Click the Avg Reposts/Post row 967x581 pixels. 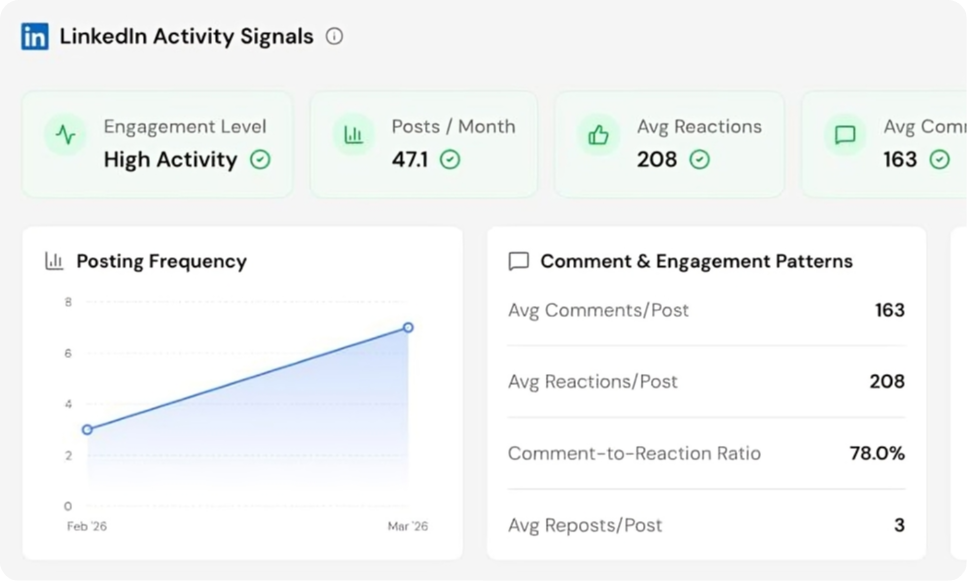click(x=706, y=525)
